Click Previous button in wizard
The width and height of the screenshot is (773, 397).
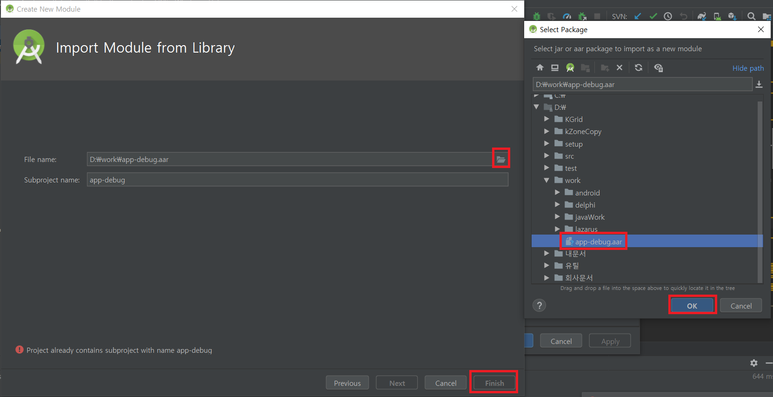[x=347, y=383]
